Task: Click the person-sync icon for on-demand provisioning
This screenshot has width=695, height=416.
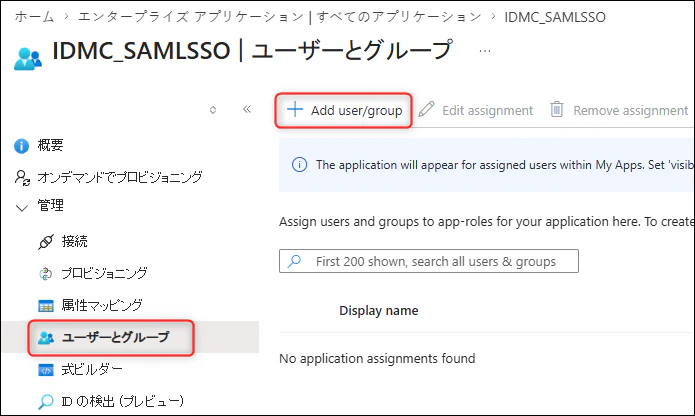Action: click(x=22, y=177)
